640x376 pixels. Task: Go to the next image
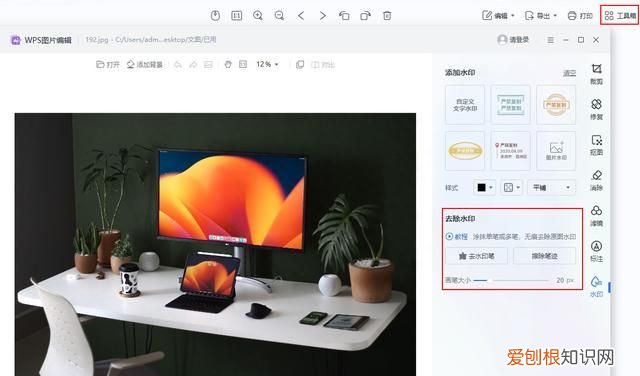pos(323,16)
